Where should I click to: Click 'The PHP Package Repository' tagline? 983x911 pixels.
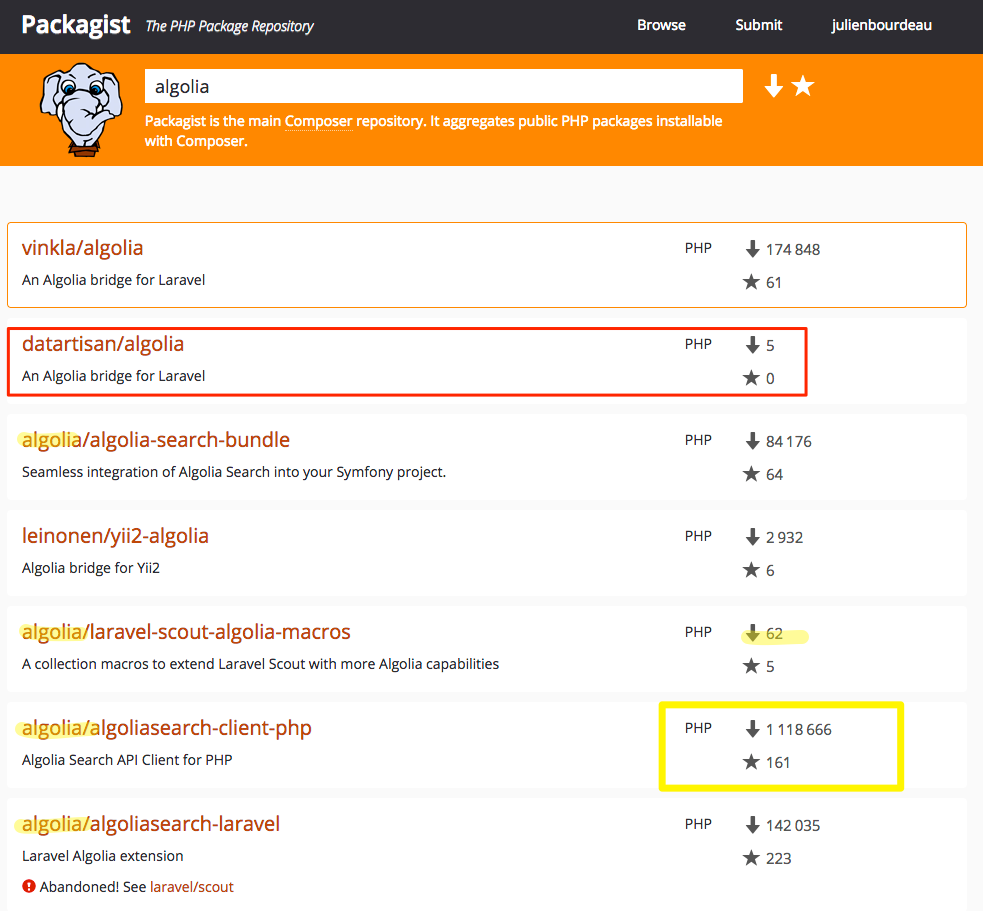(229, 26)
